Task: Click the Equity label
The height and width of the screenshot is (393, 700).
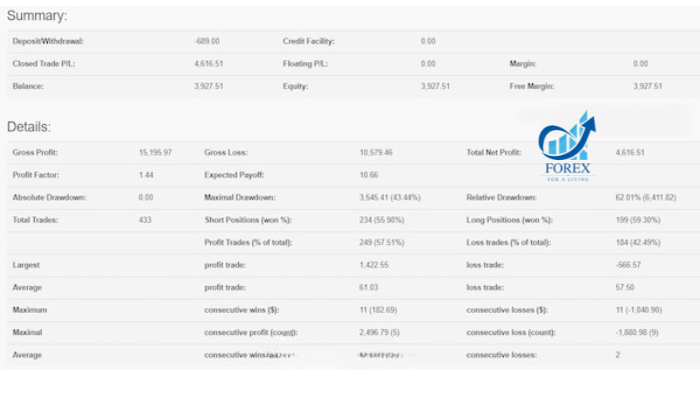Action: (x=295, y=86)
